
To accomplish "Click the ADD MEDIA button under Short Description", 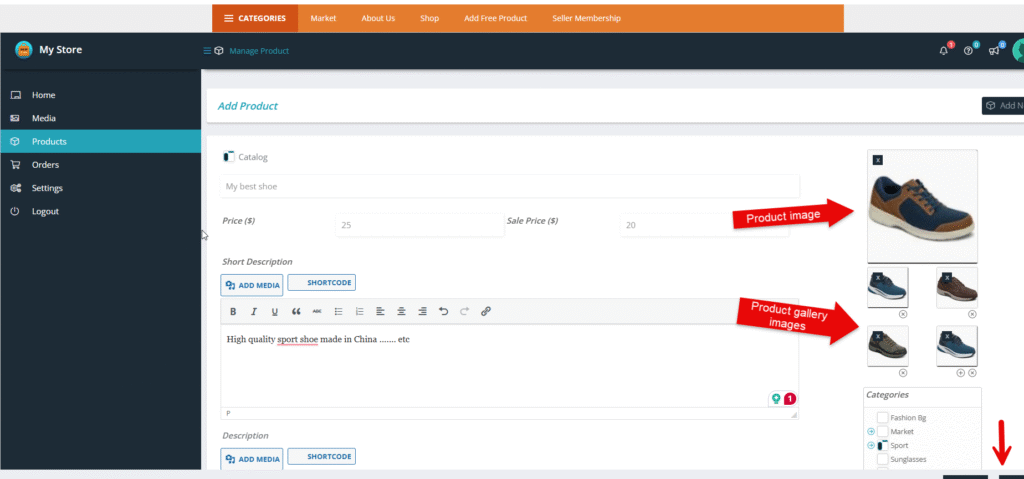I will [x=252, y=285].
